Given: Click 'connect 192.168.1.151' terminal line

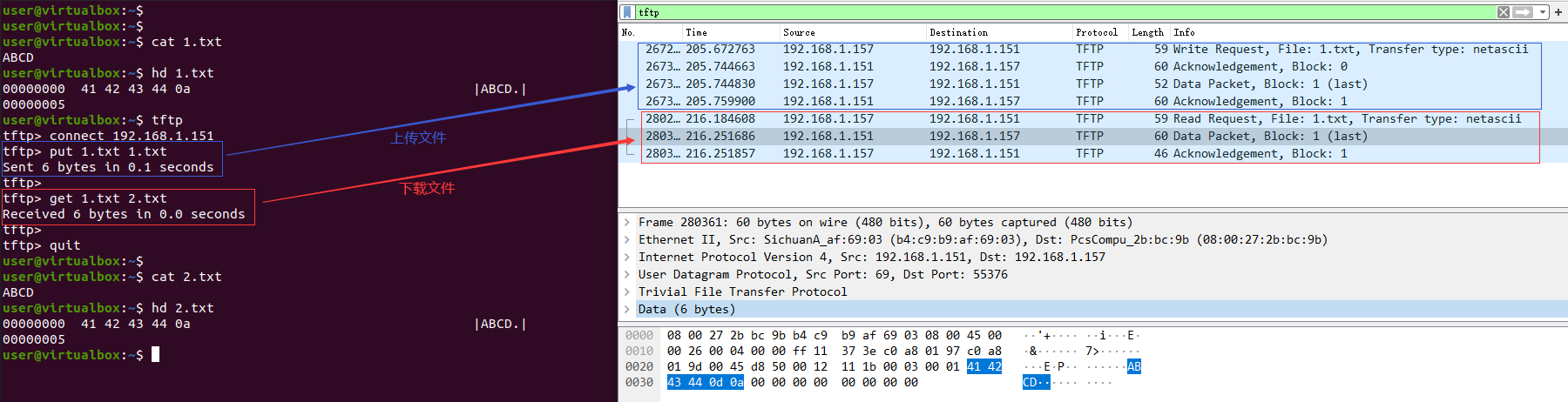Looking at the screenshot, I should coord(108,136).
